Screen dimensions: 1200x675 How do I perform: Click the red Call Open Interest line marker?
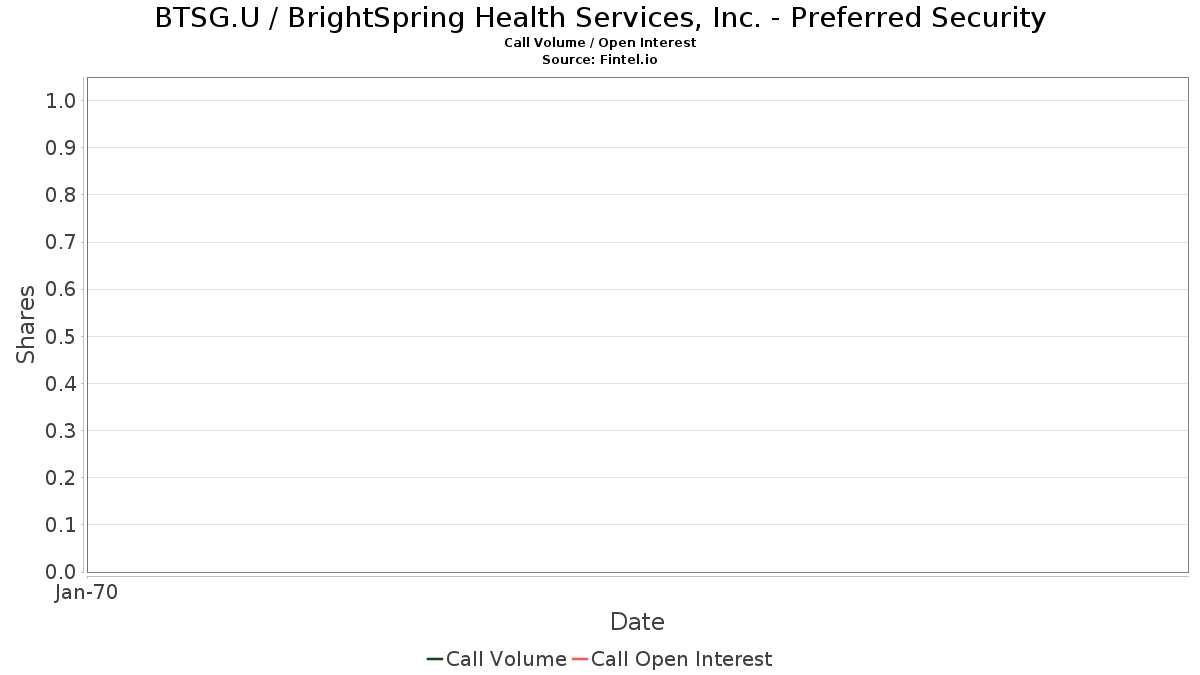(x=580, y=659)
